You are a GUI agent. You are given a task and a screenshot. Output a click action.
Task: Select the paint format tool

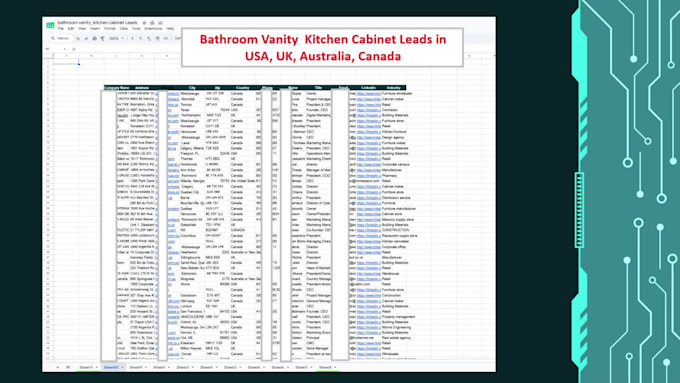[102, 38]
